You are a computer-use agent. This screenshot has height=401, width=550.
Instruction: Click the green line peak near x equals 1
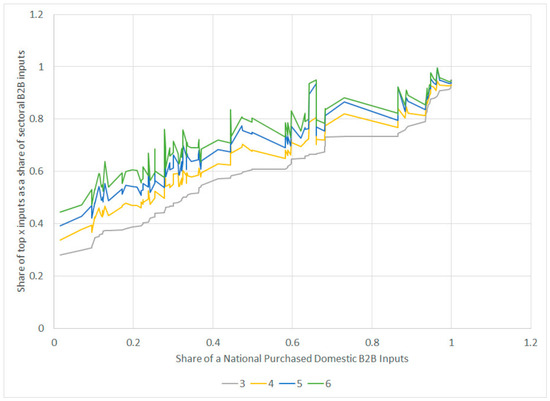[437, 68]
